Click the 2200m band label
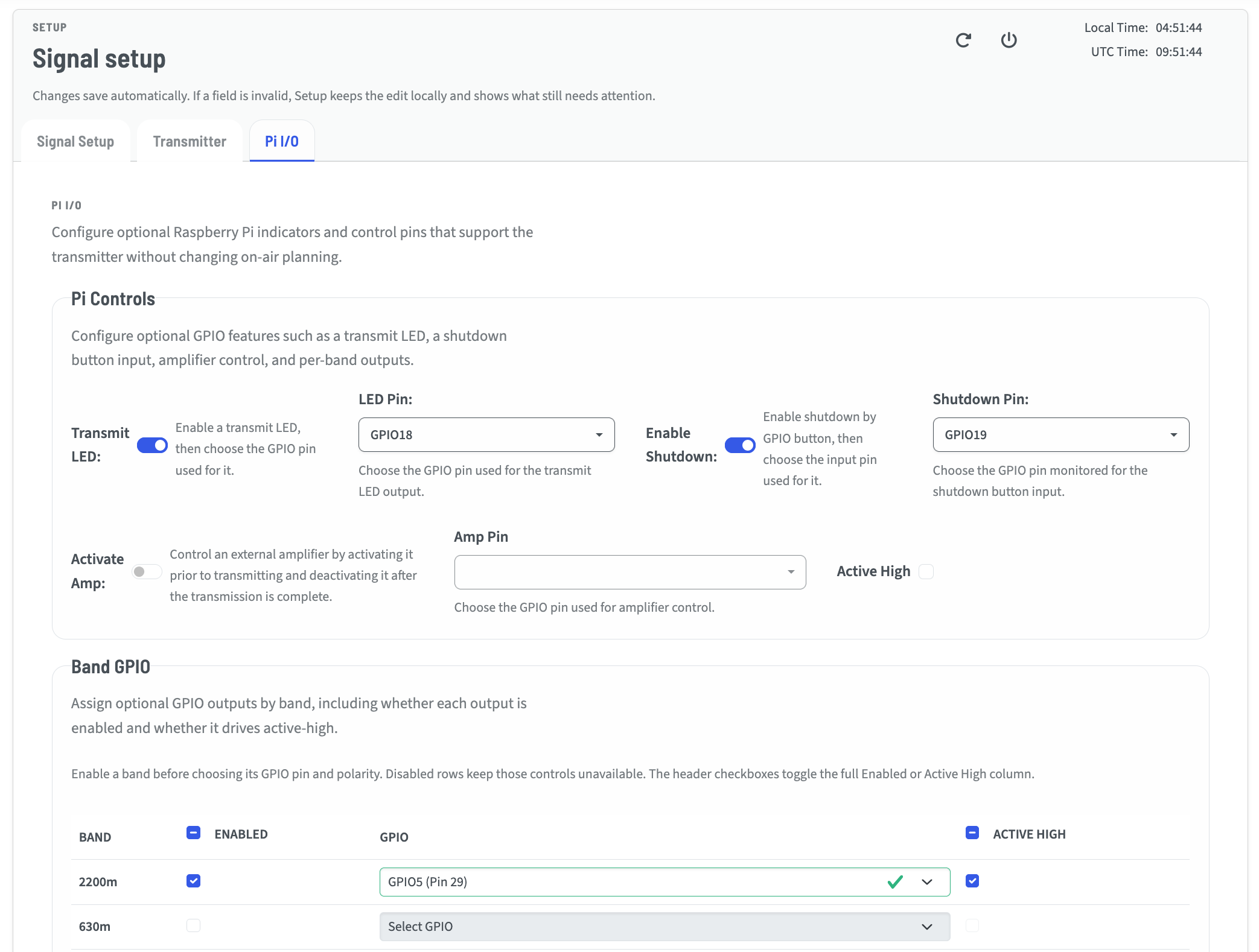 click(x=98, y=882)
